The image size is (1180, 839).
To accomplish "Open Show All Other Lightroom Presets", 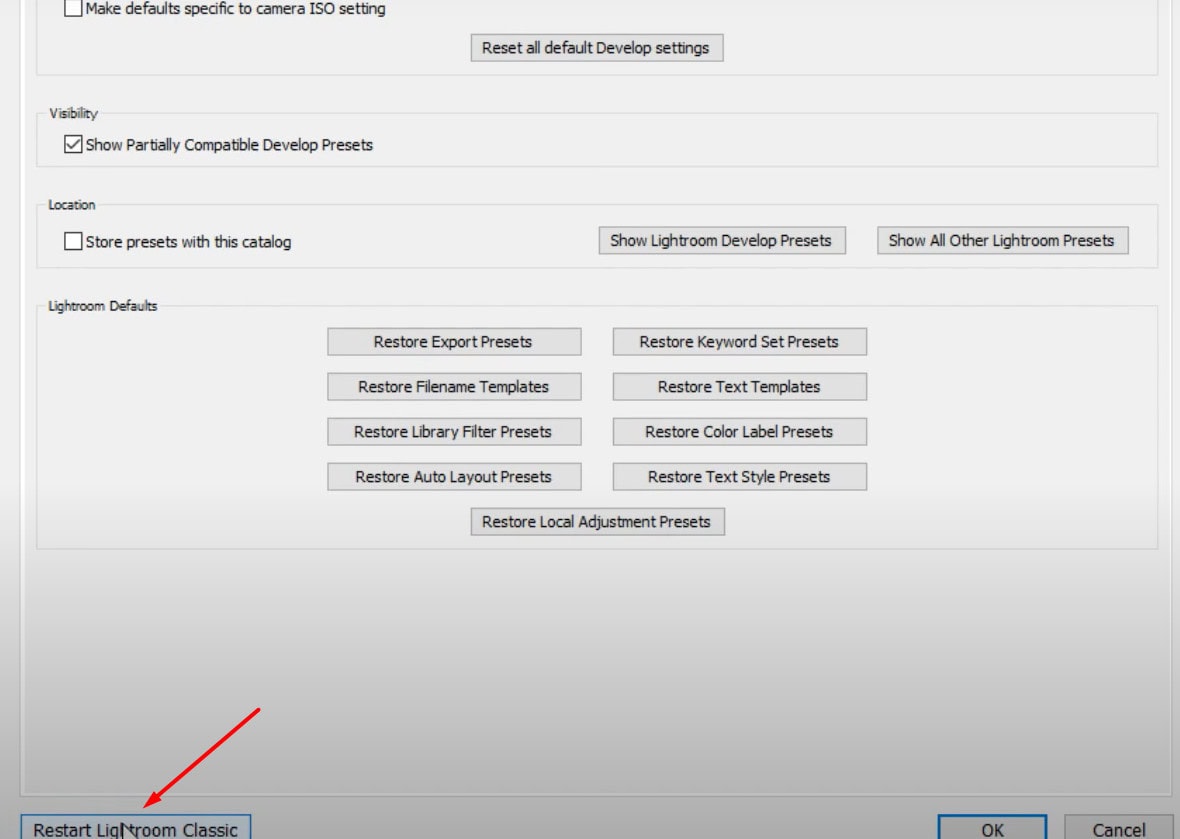I will (1002, 241).
